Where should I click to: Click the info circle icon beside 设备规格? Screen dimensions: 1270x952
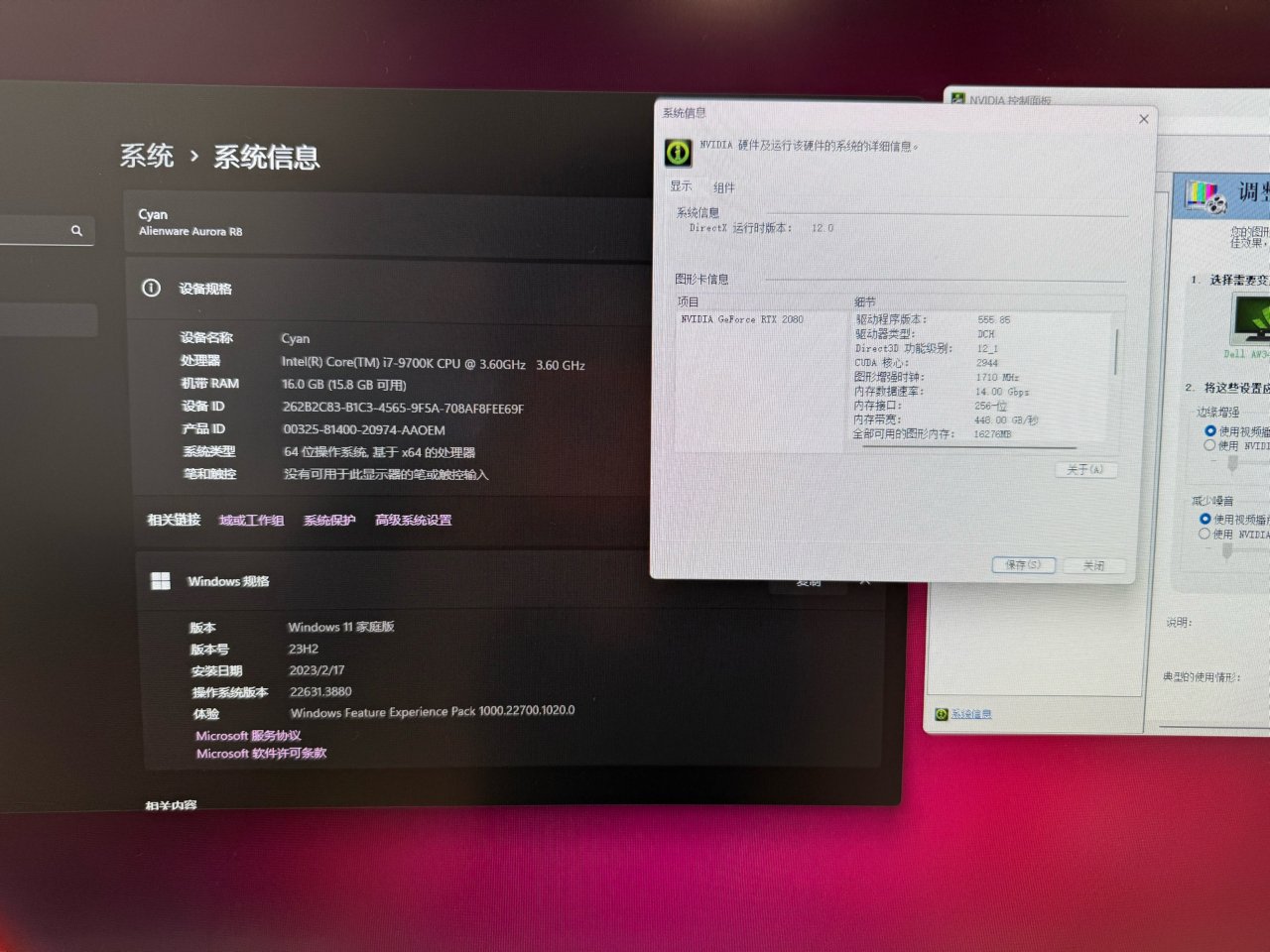[151, 288]
